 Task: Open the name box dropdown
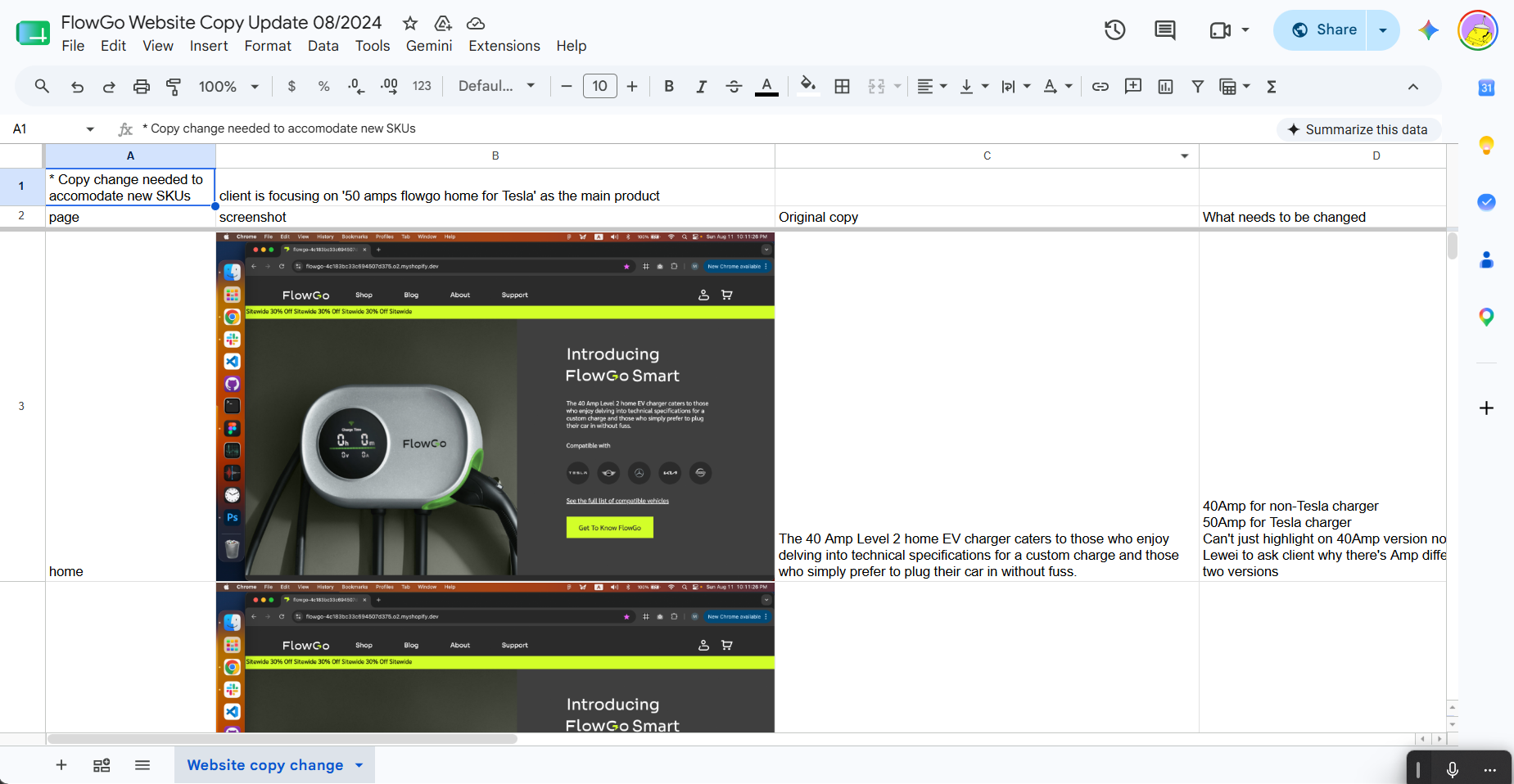tap(90, 129)
